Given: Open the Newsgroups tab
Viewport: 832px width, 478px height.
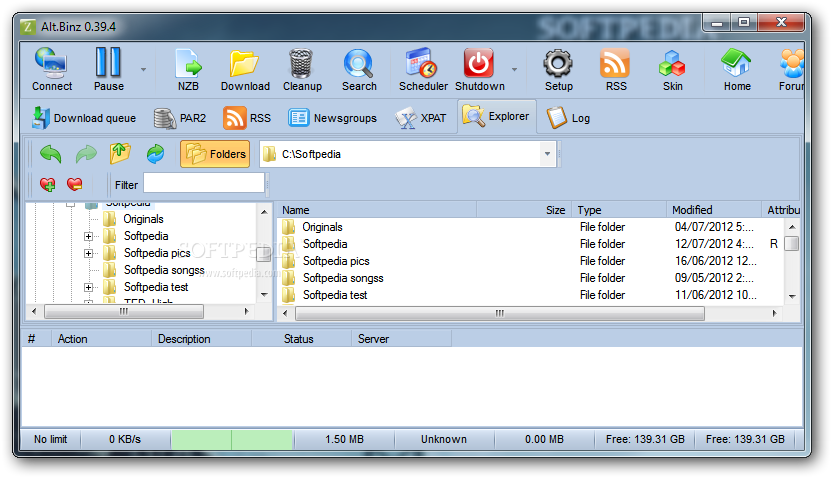Looking at the screenshot, I should [x=332, y=118].
